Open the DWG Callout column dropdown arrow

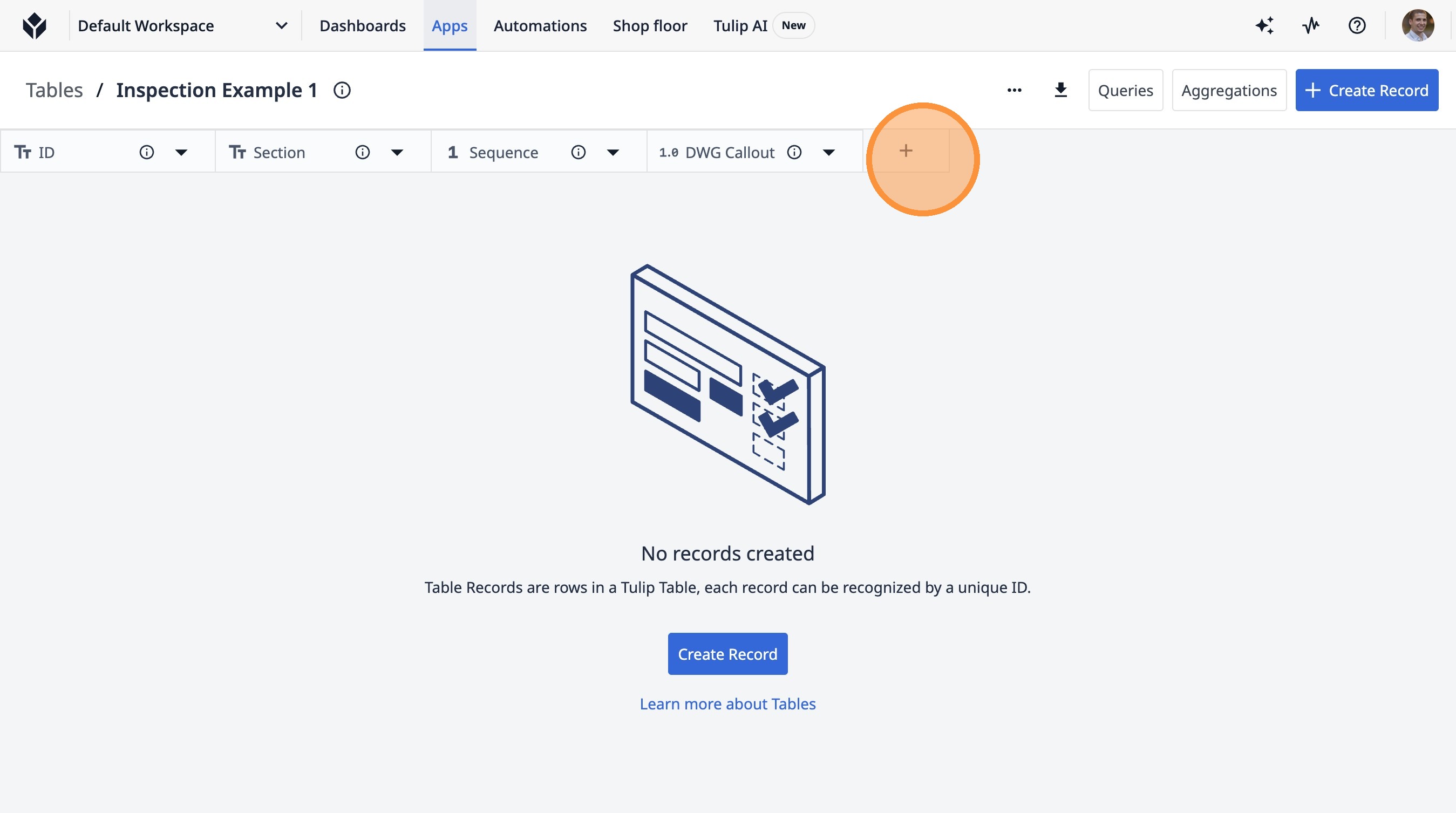tap(828, 153)
